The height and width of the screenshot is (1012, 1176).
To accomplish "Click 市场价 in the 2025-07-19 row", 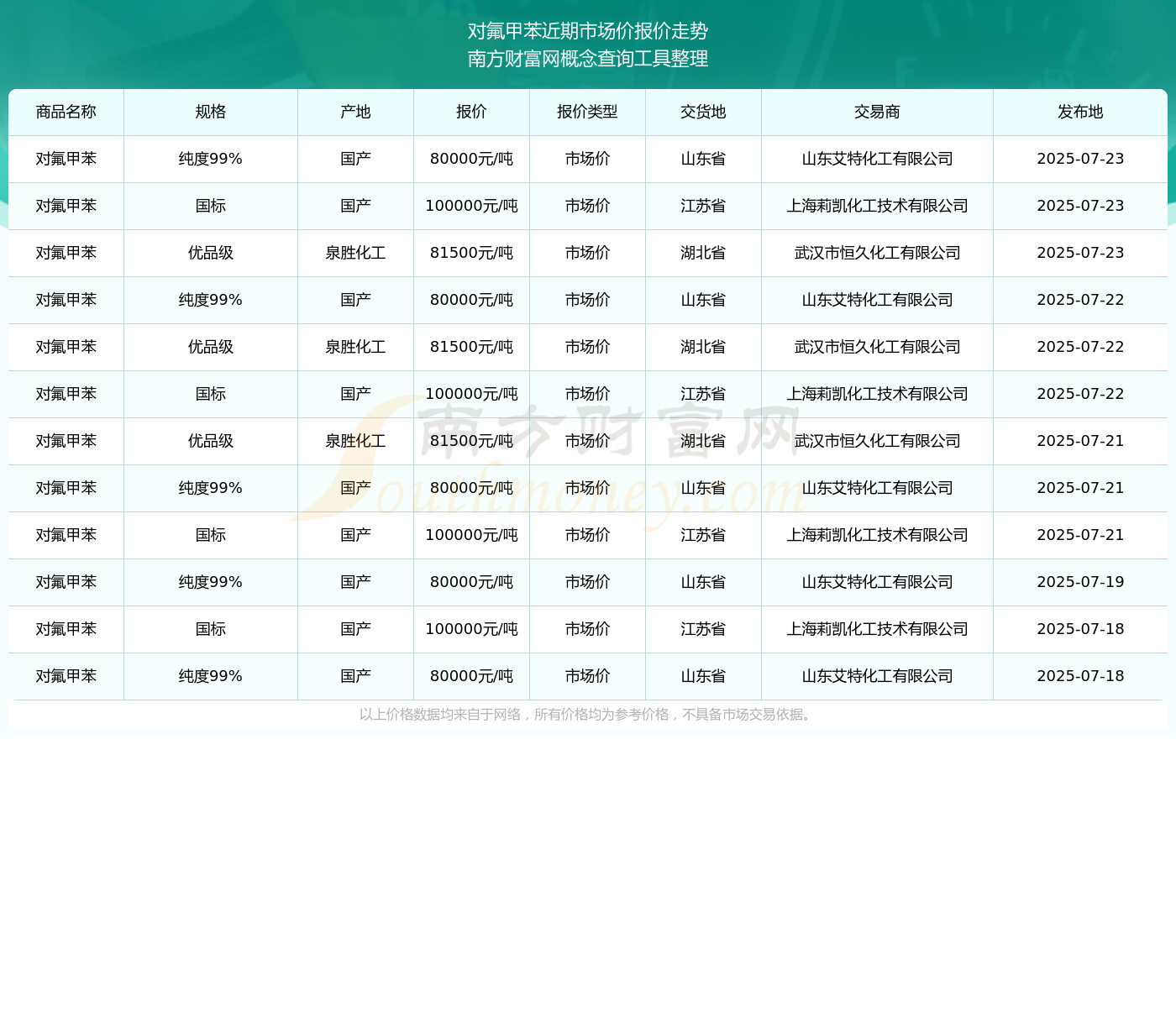I will pos(587,582).
